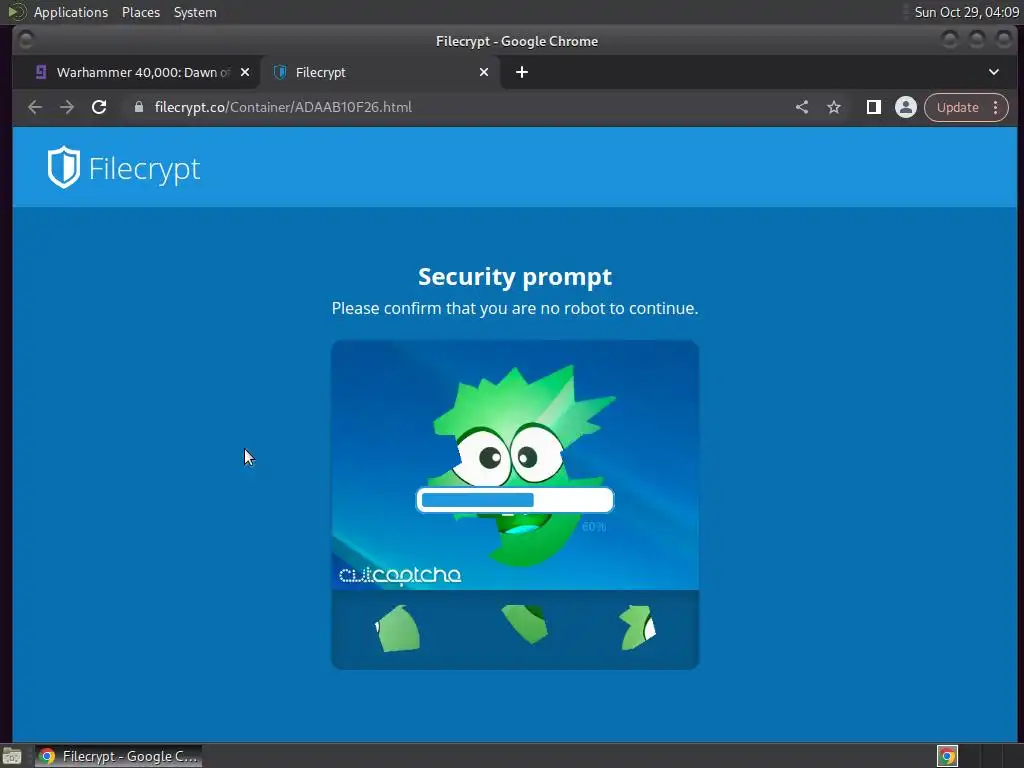Open a new tab with plus
Viewport: 1024px width, 768px height.
pos(521,72)
